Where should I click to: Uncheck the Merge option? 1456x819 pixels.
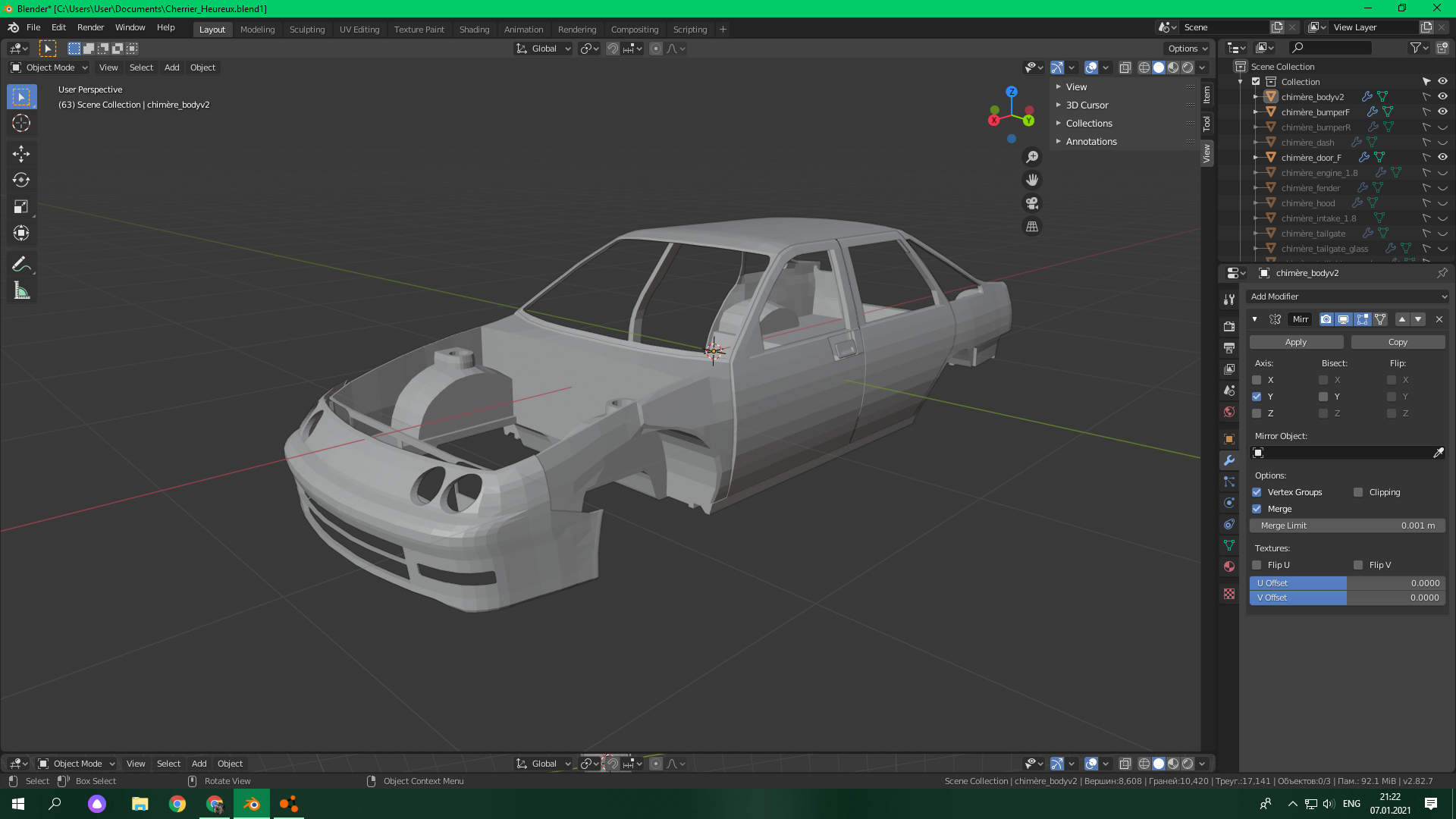click(1257, 509)
